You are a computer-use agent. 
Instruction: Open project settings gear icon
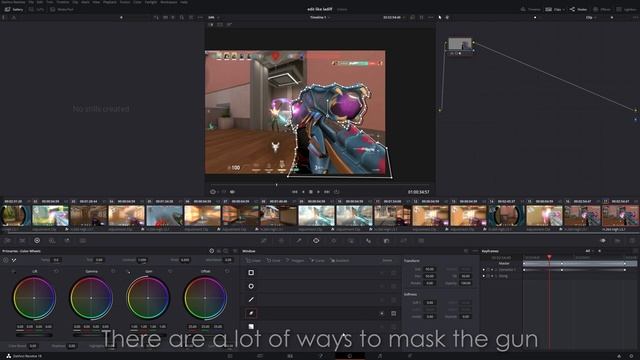click(631, 356)
